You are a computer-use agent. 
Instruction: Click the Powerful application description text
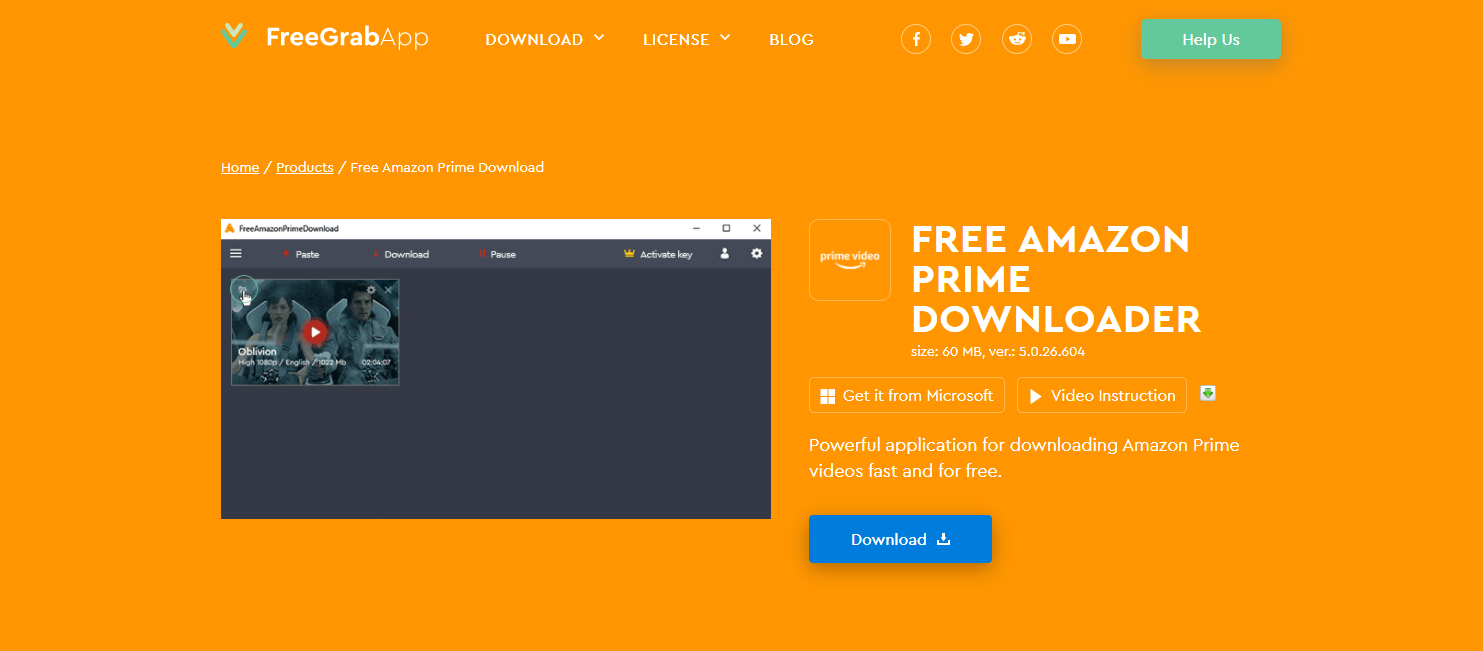coord(1024,457)
